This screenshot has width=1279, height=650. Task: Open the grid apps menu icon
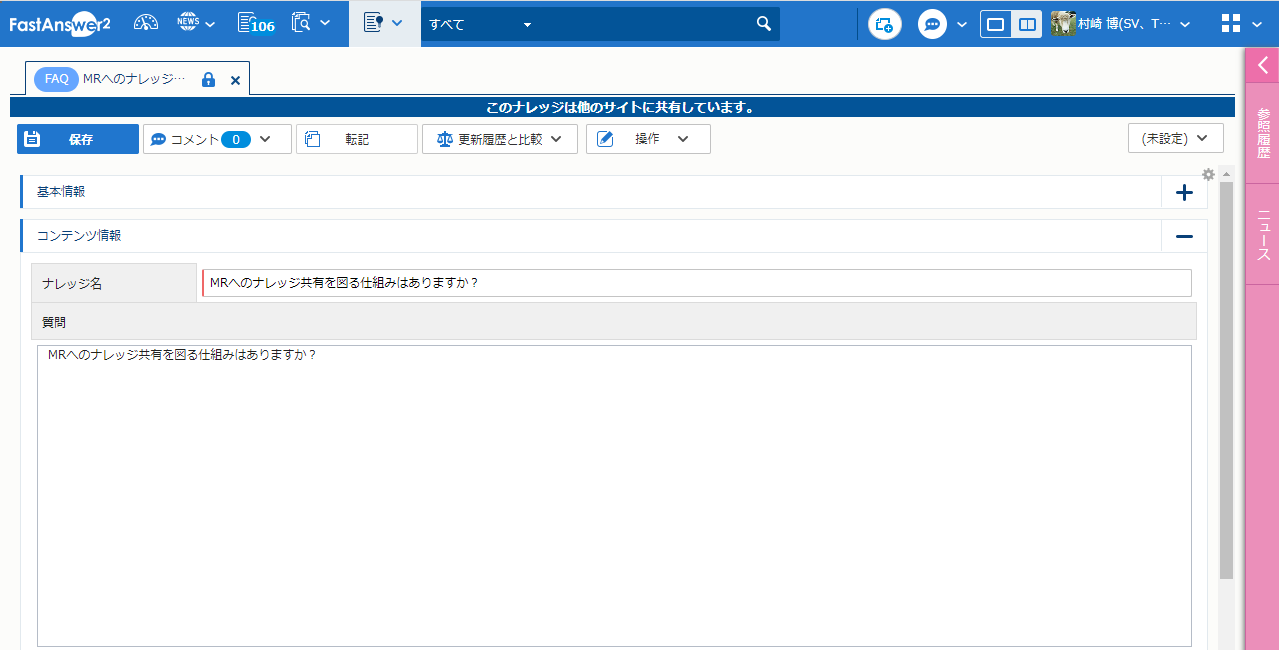pos(1232,24)
